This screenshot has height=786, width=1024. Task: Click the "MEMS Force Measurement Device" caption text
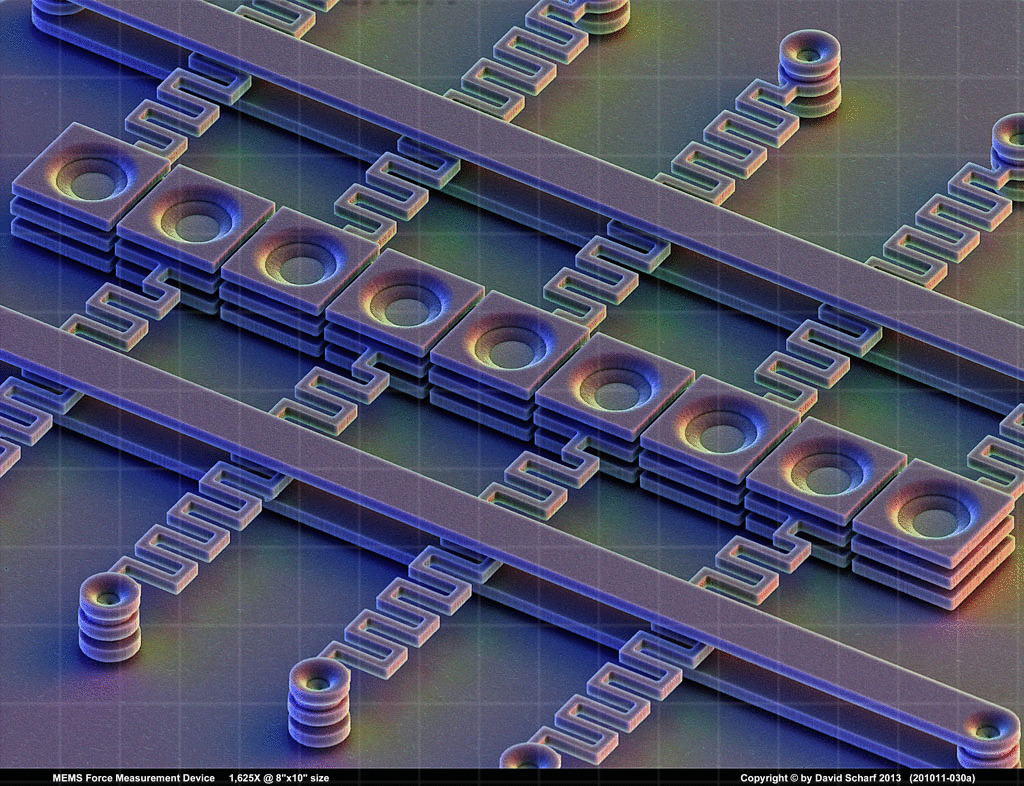click(133, 778)
